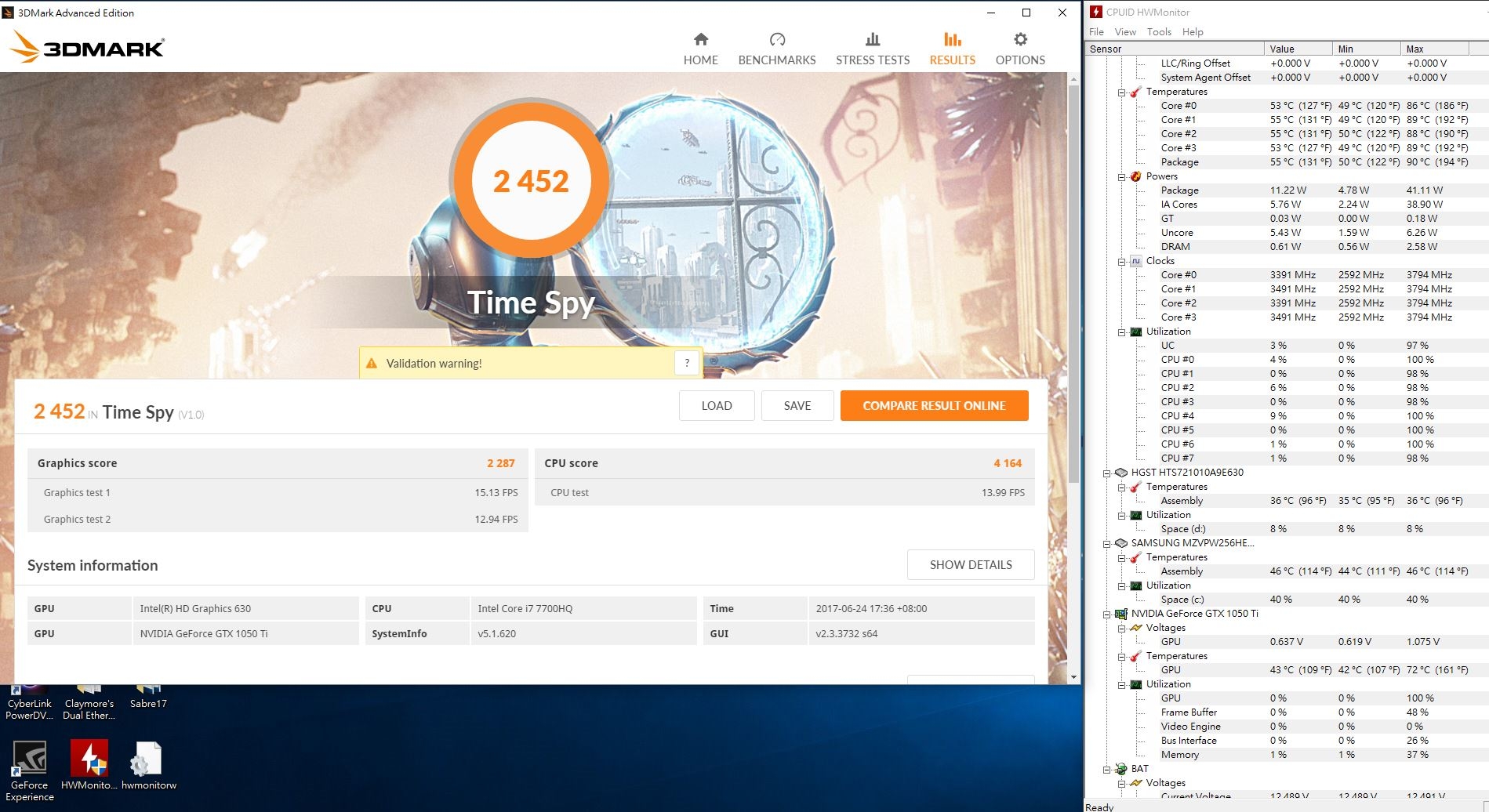Click the 3DMark scrollbar up arrow
The width and height of the screenshot is (1489, 812).
click(x=1073, y=79)
